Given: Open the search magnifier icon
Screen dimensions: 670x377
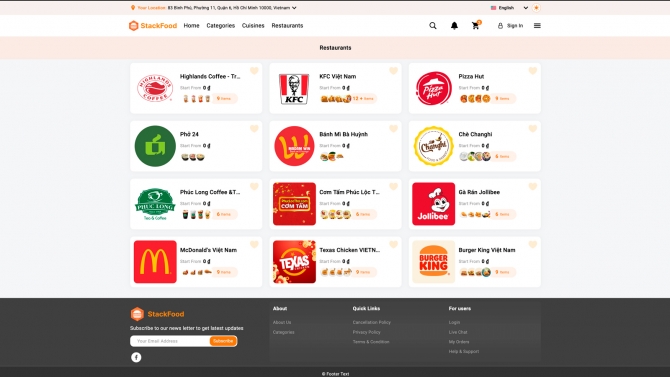Looking at the screenshot, I should tap(433, 26).
